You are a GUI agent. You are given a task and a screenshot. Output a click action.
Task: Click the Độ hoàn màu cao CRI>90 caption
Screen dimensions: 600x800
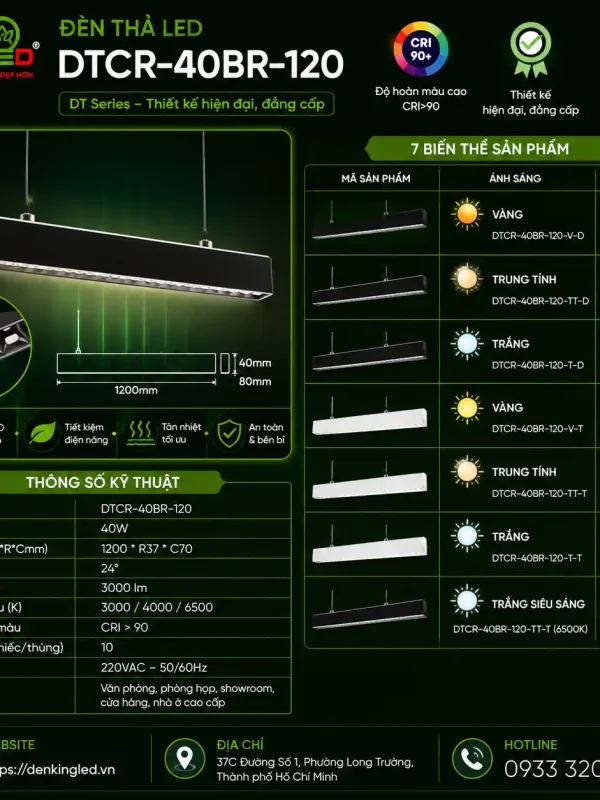point(421,98)
